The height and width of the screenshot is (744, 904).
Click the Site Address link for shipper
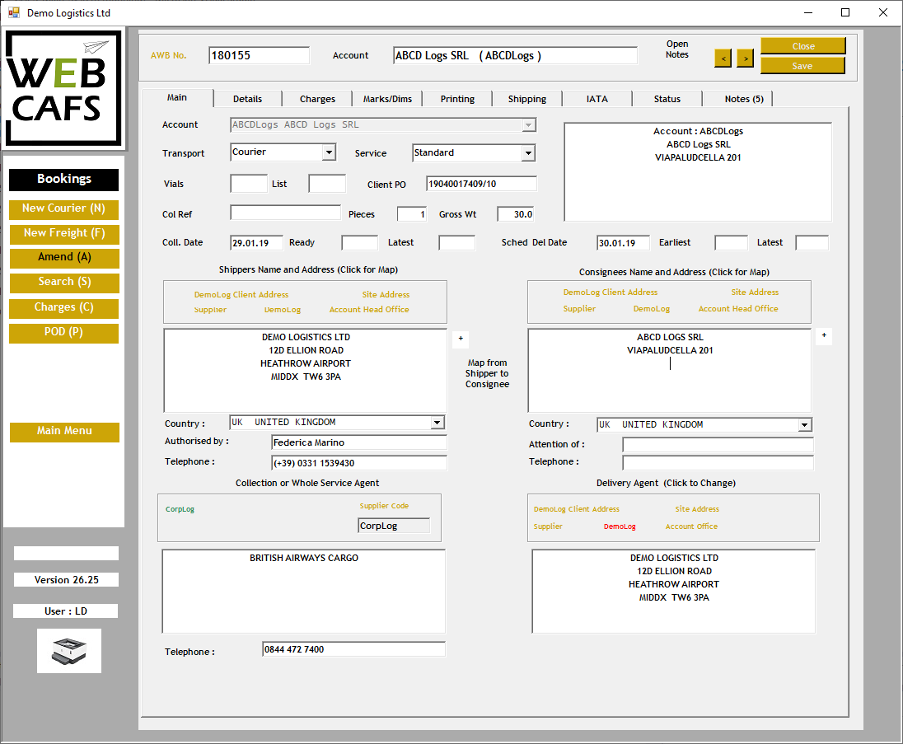386,295
